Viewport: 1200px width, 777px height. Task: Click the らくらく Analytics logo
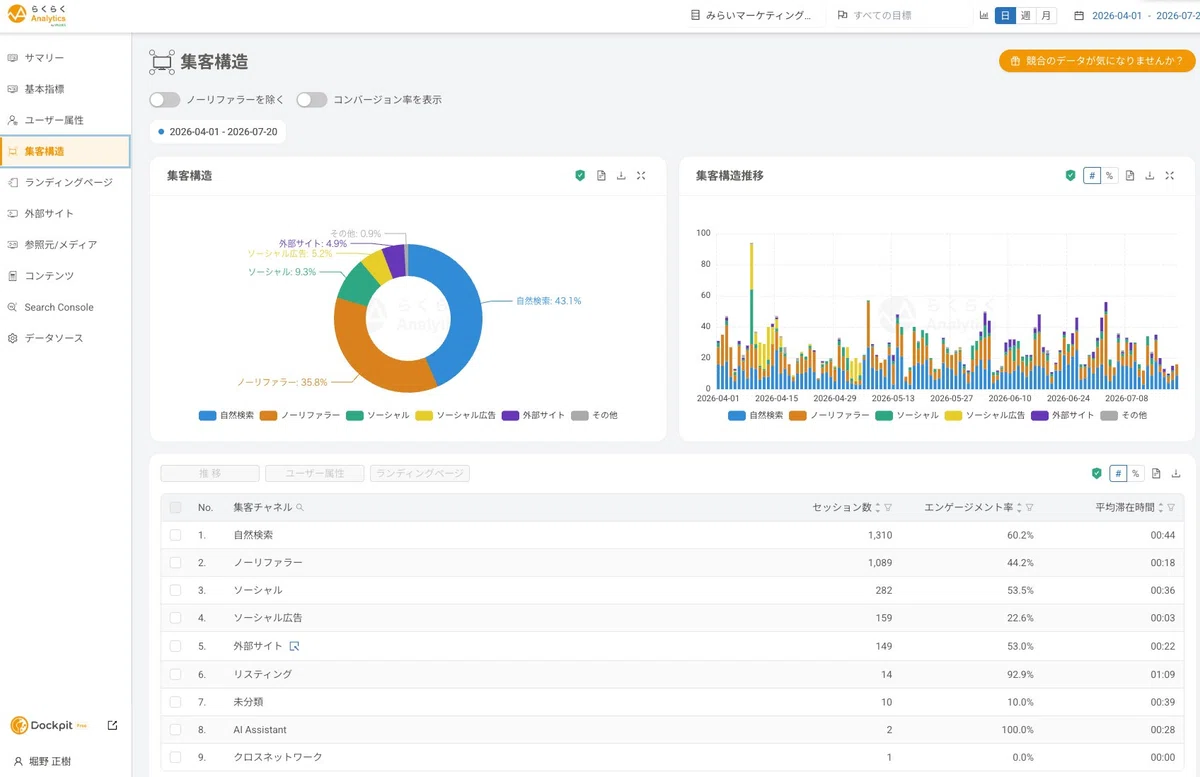36,15
